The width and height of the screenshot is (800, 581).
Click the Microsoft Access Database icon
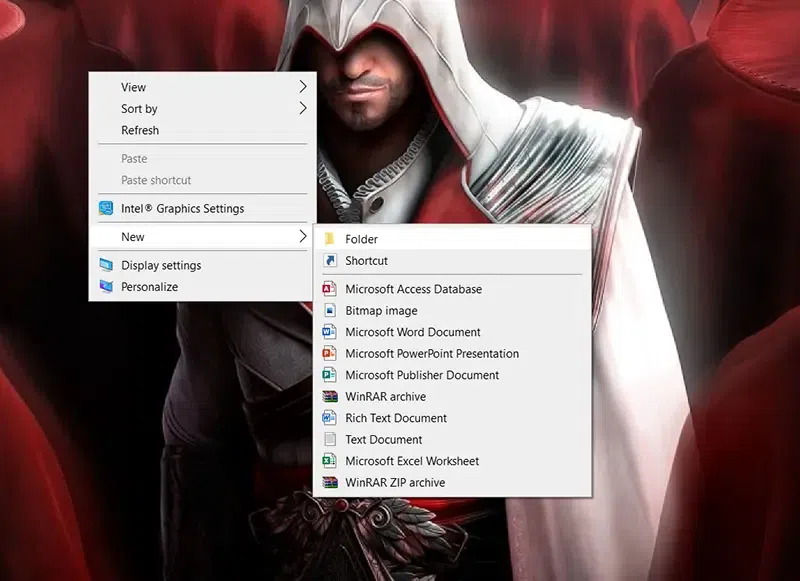[x=330, y=289]
